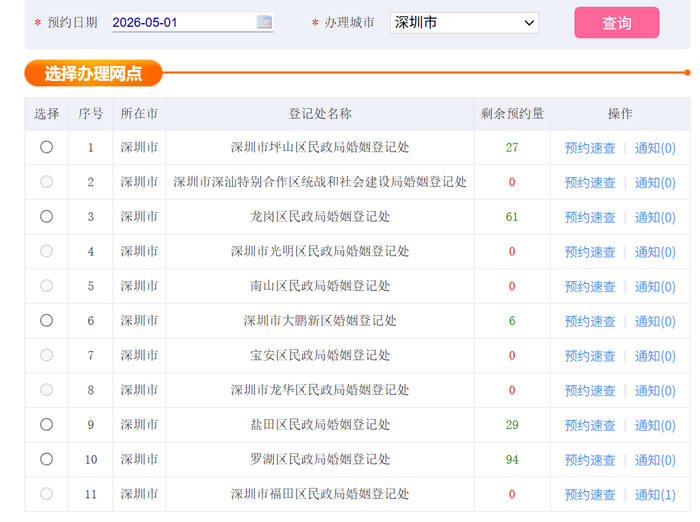Pick the 罗湖区民政局婚姻登记处 radio button
This screenshot has height=522, width=700.
click(x=46, y=459)
